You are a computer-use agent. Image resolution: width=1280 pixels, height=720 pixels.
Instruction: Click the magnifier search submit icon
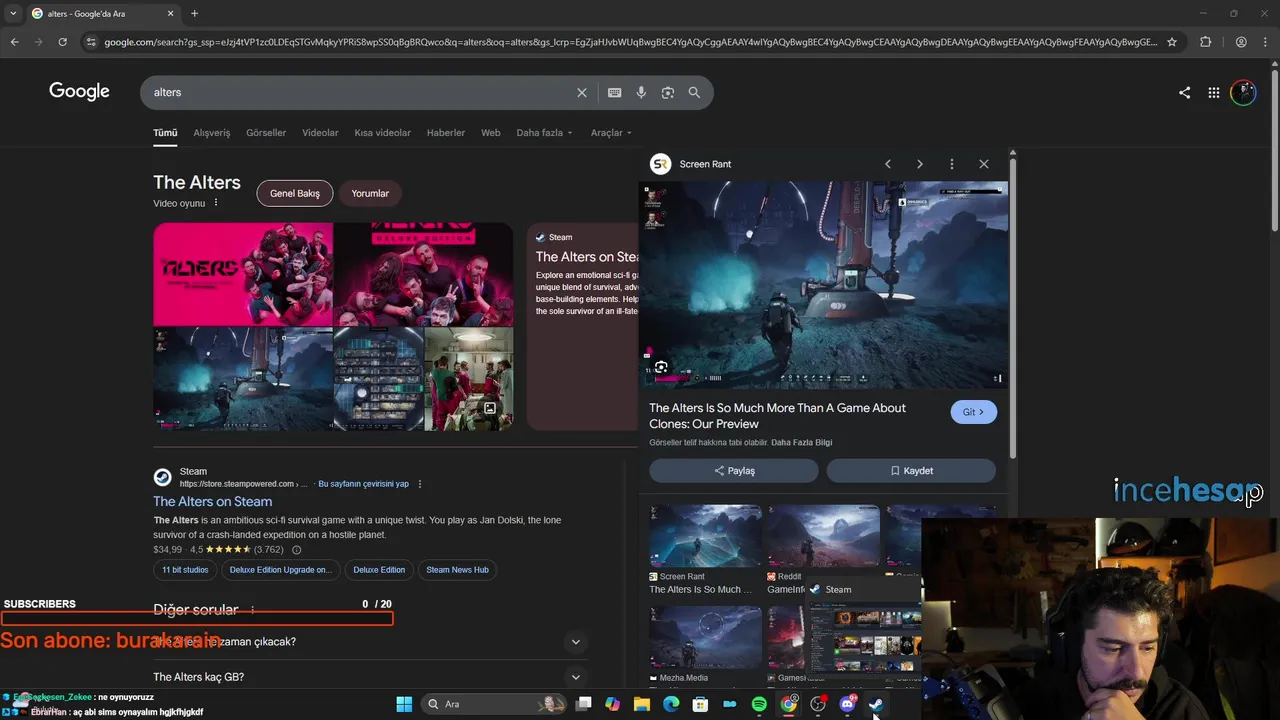(694, 92)
